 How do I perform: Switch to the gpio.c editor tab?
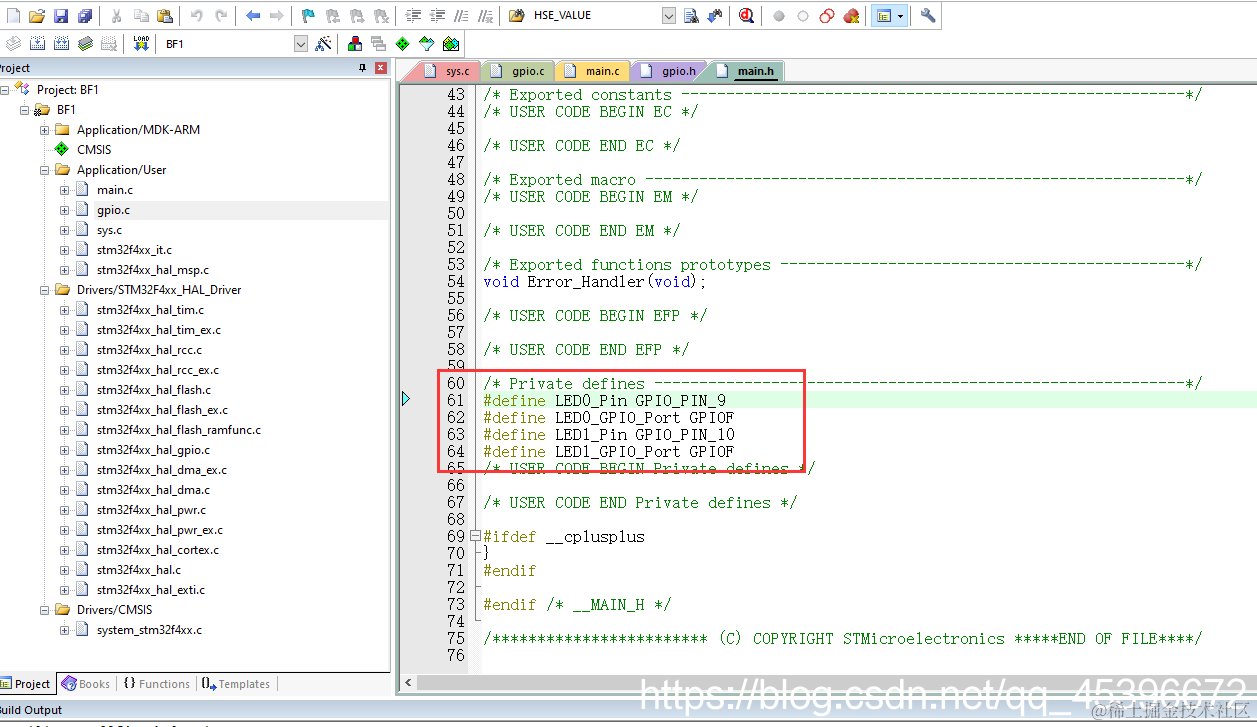[518, 71]
